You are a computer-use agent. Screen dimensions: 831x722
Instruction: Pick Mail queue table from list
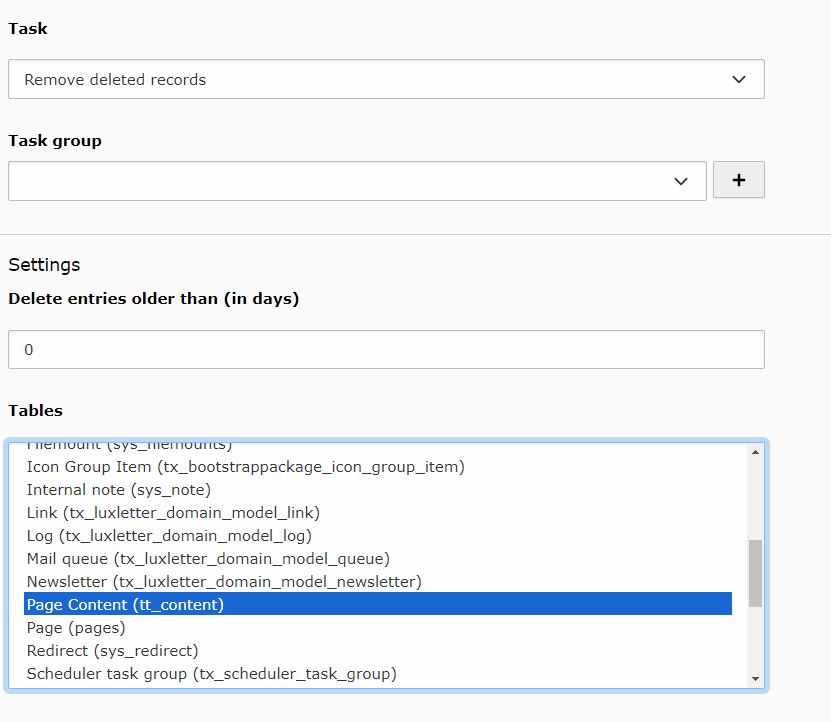coord(208,559)
